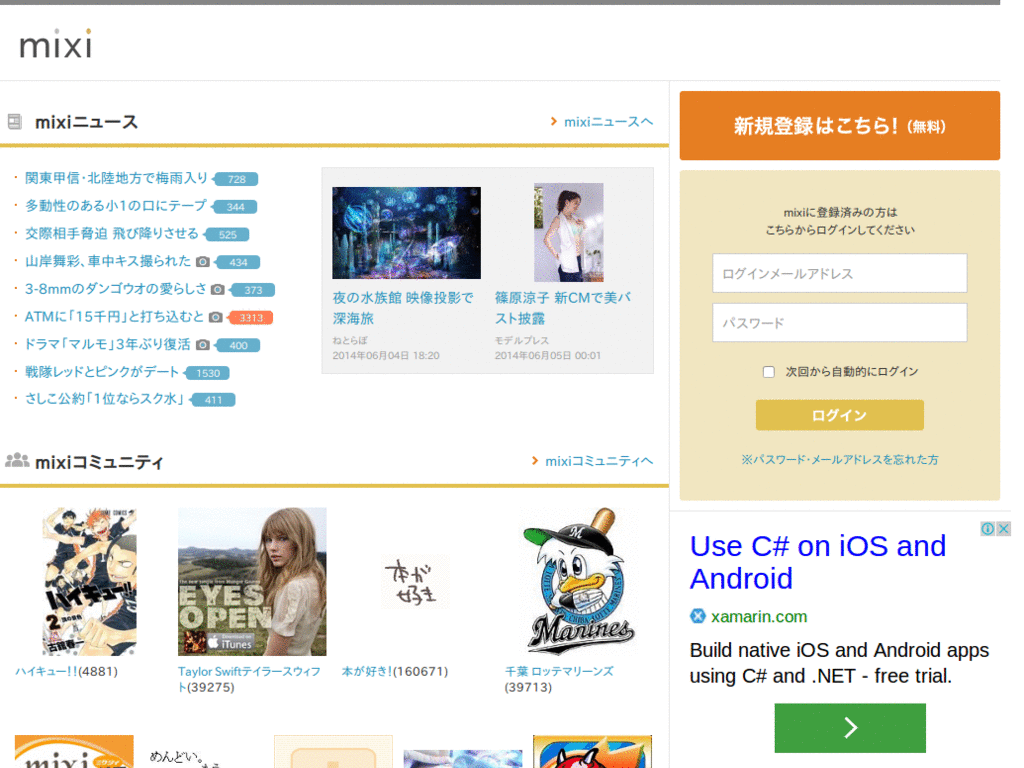Click the chevron before mixiコミュニティへ

[x=535, y=461]
